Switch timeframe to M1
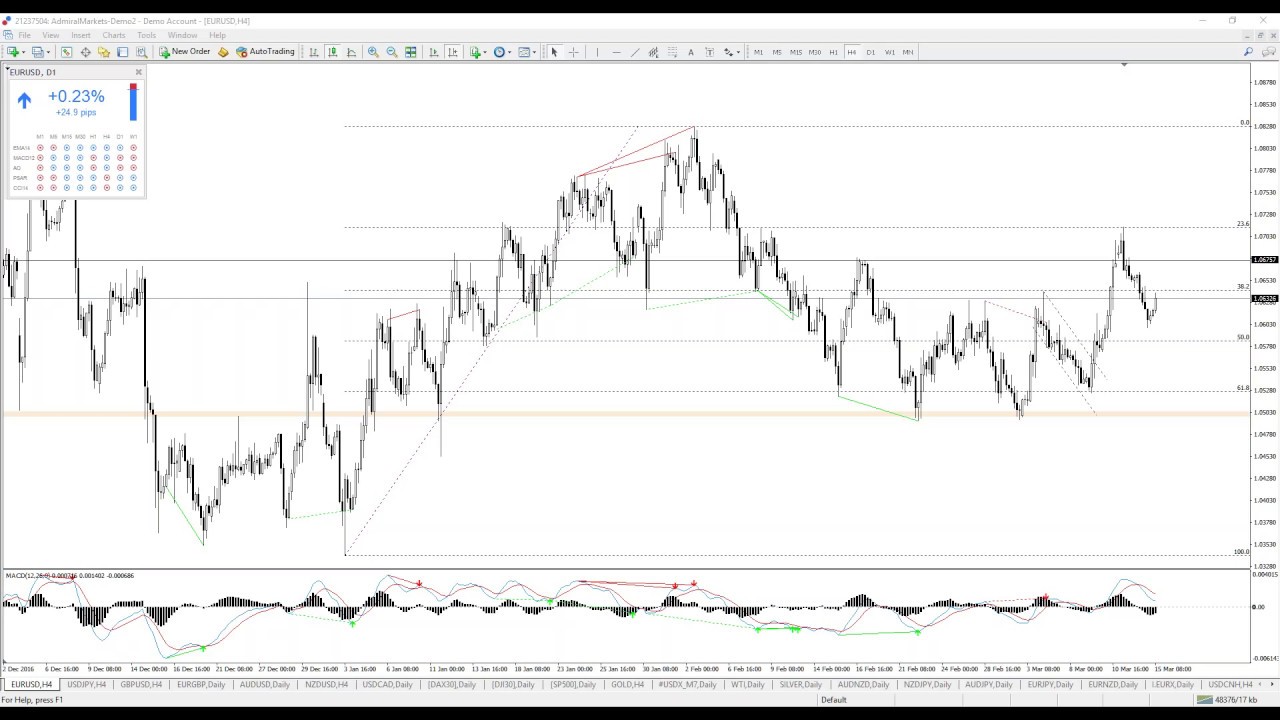Viewport: 1280px width, 720px height. (758, 52)
